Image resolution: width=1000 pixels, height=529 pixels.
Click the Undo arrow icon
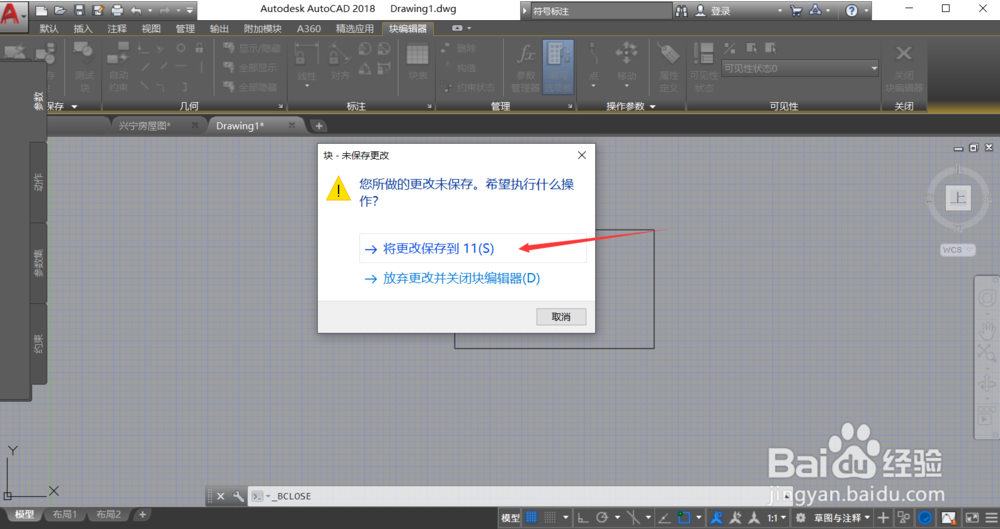[136, 10]
